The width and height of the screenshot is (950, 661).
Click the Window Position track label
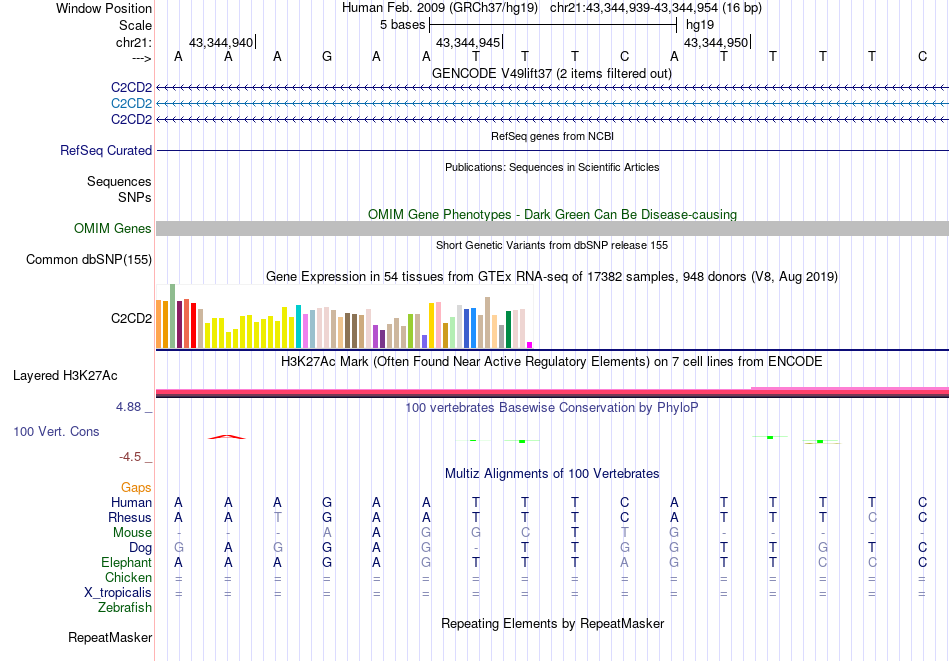click(x=104, y=8)
